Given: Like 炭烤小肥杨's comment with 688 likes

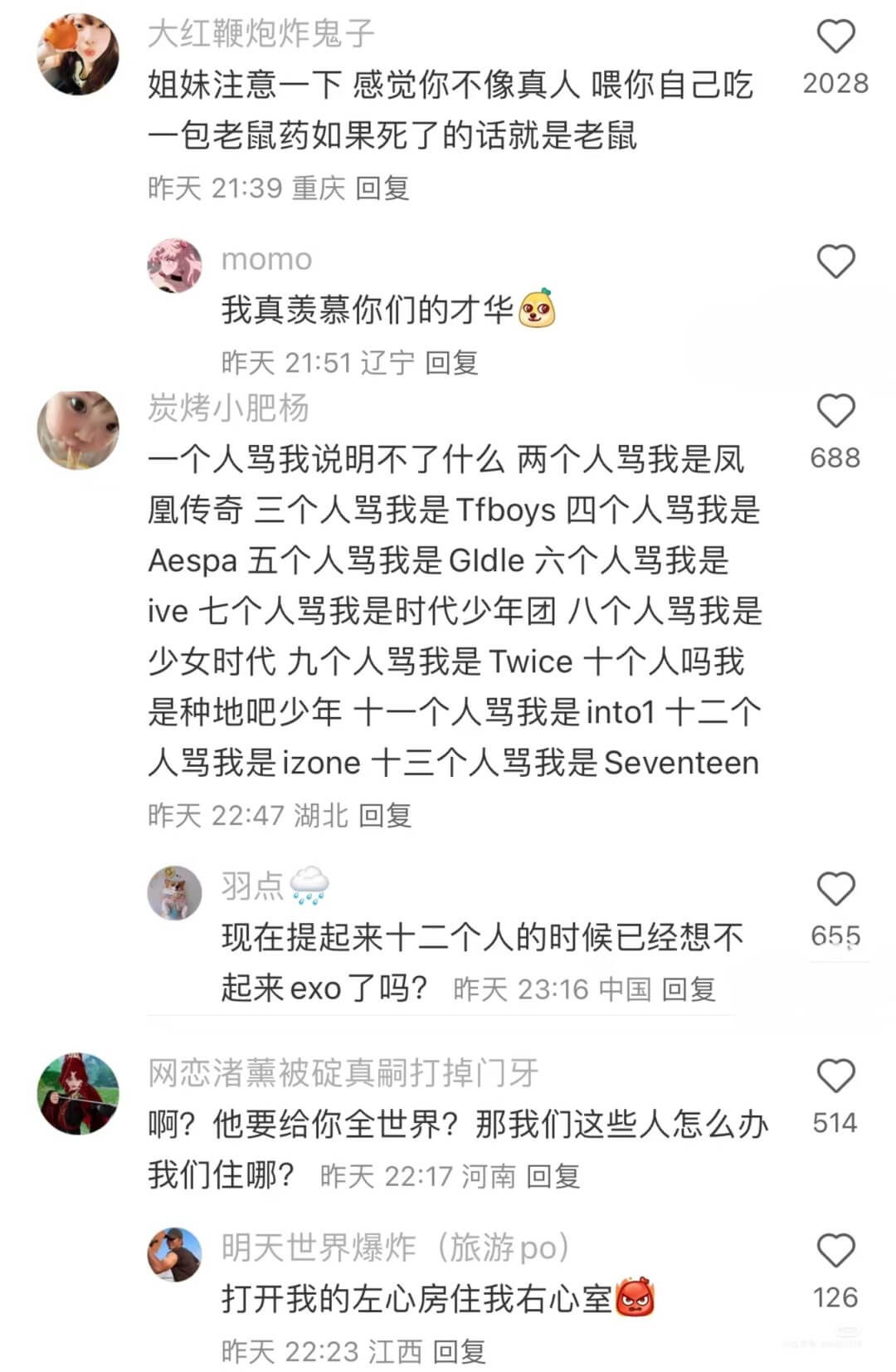Looking at the screenshot, I should click(835, 411).
